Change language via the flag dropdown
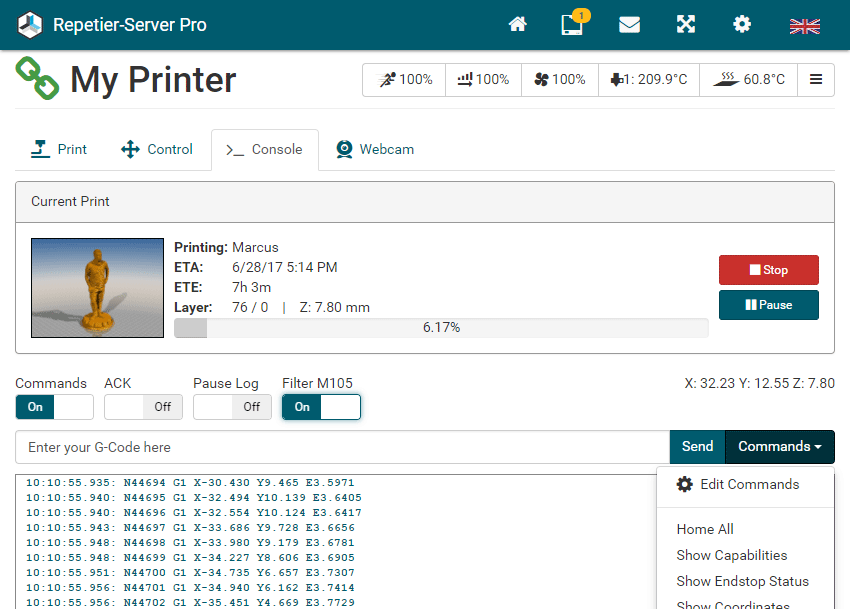 coord(805,25)
